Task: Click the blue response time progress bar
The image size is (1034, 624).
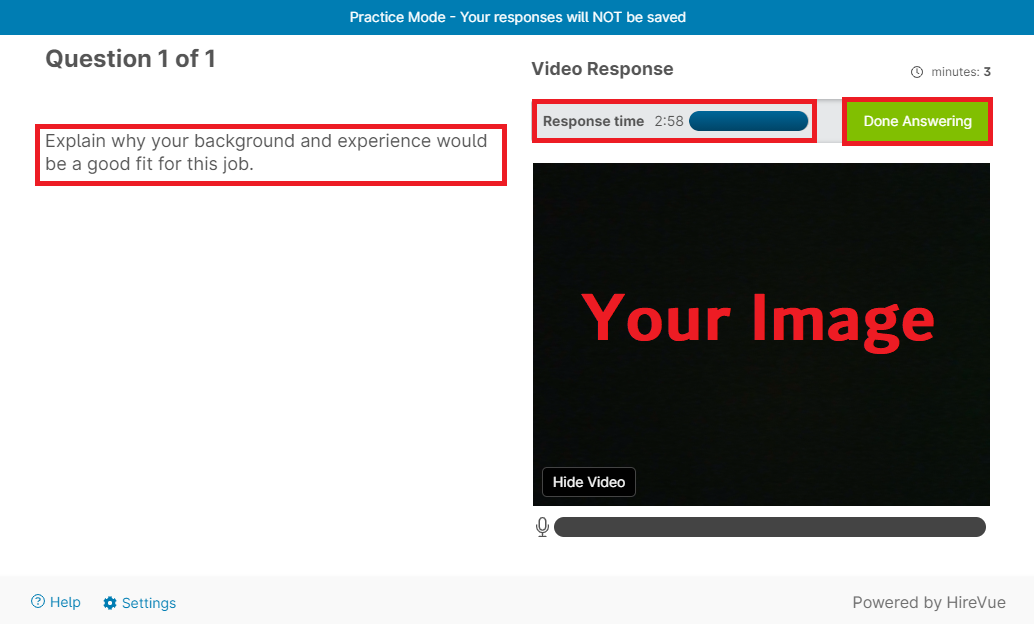Action: [748, 121]
